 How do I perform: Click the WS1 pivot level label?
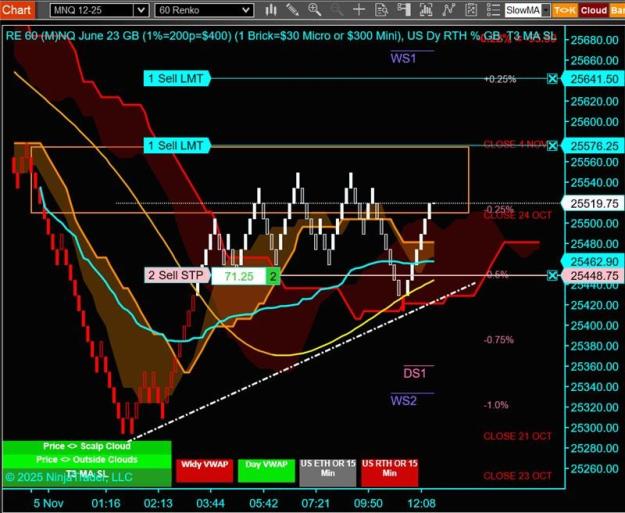[x=403, y=59]
